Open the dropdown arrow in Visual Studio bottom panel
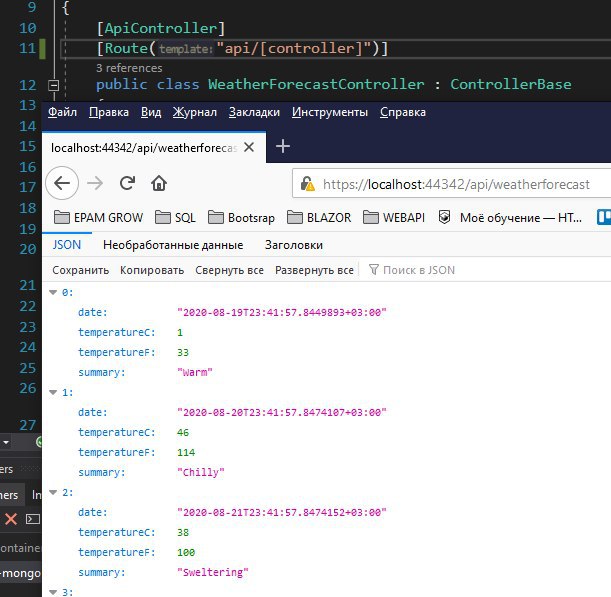Screen dimensions: 611x597 [6, 443]
